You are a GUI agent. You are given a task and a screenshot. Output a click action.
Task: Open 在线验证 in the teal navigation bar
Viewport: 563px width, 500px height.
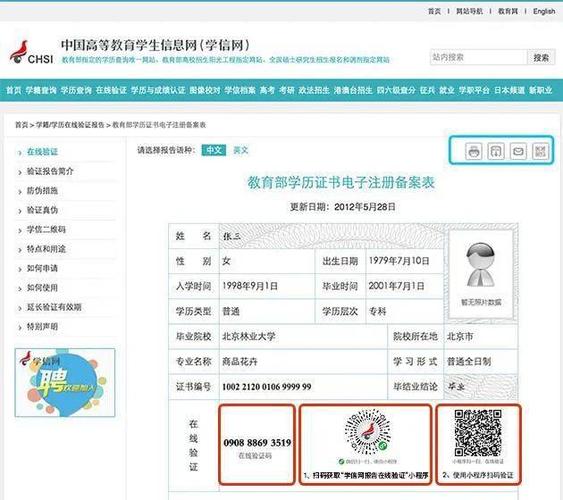pyautogui.click(x=111, y=90)
